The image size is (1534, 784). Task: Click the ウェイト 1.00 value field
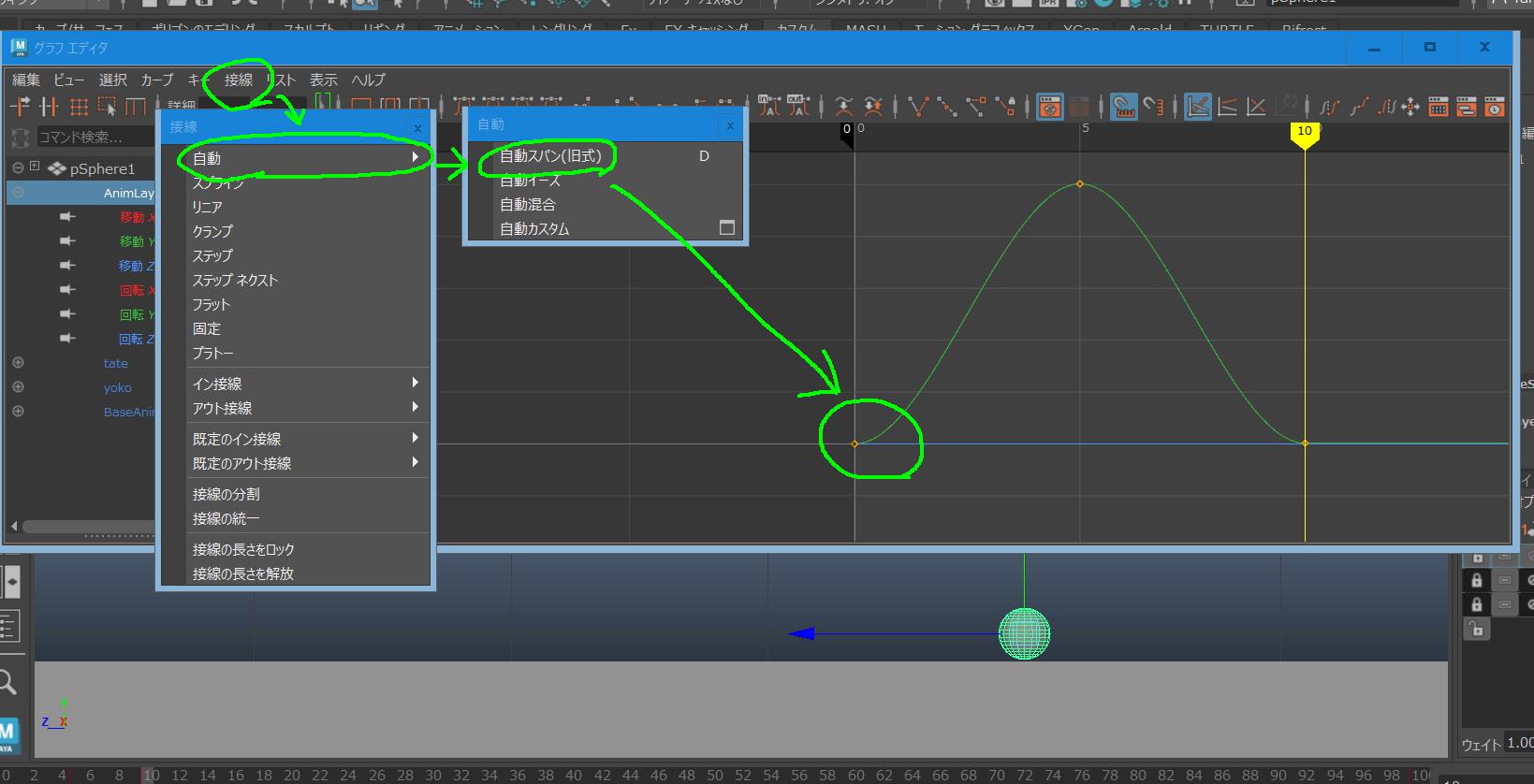coord(1519,743)
